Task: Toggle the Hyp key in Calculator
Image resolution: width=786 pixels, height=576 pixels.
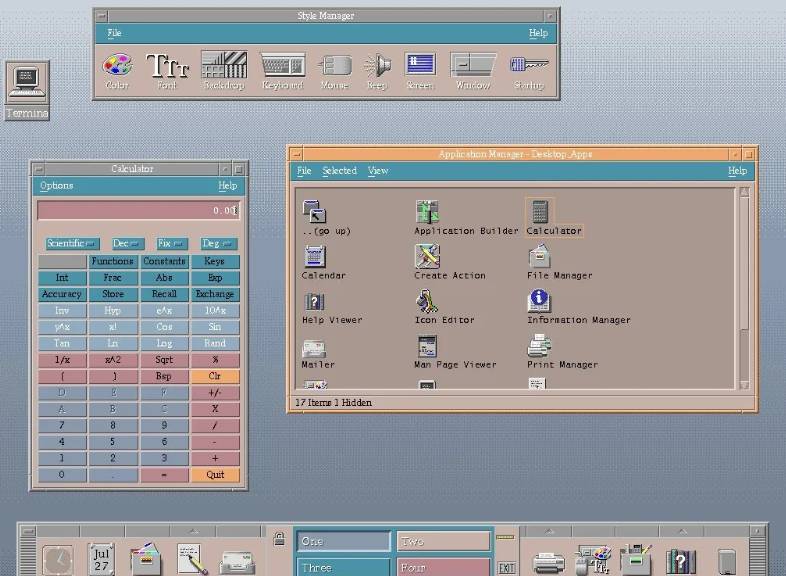Action: (113, 311)
